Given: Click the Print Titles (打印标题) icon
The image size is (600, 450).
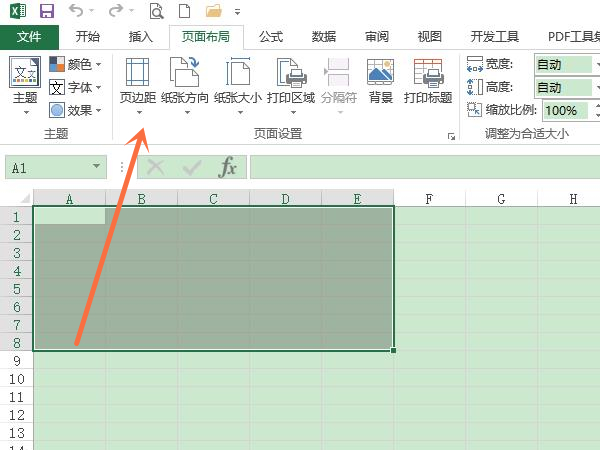Looking at the screenshot, I should point(428,80).
